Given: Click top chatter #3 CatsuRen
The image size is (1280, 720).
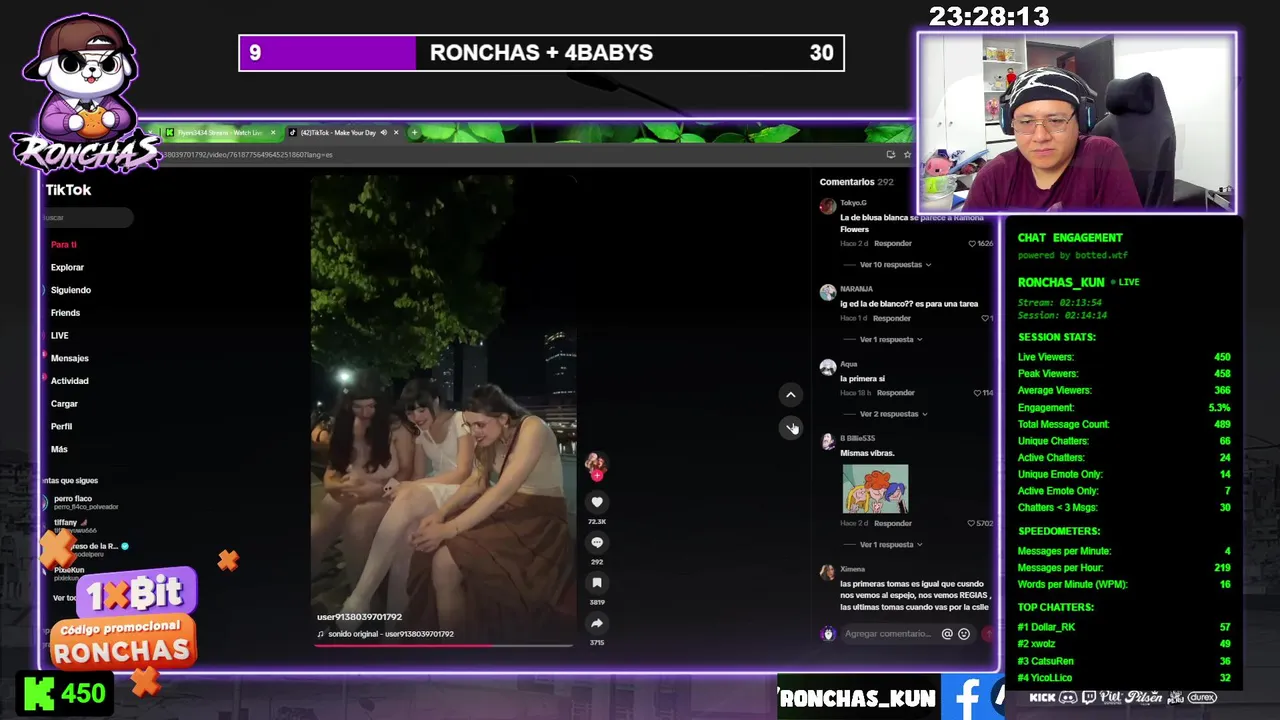Looking at the screenshot, I should pos(1123,661).
